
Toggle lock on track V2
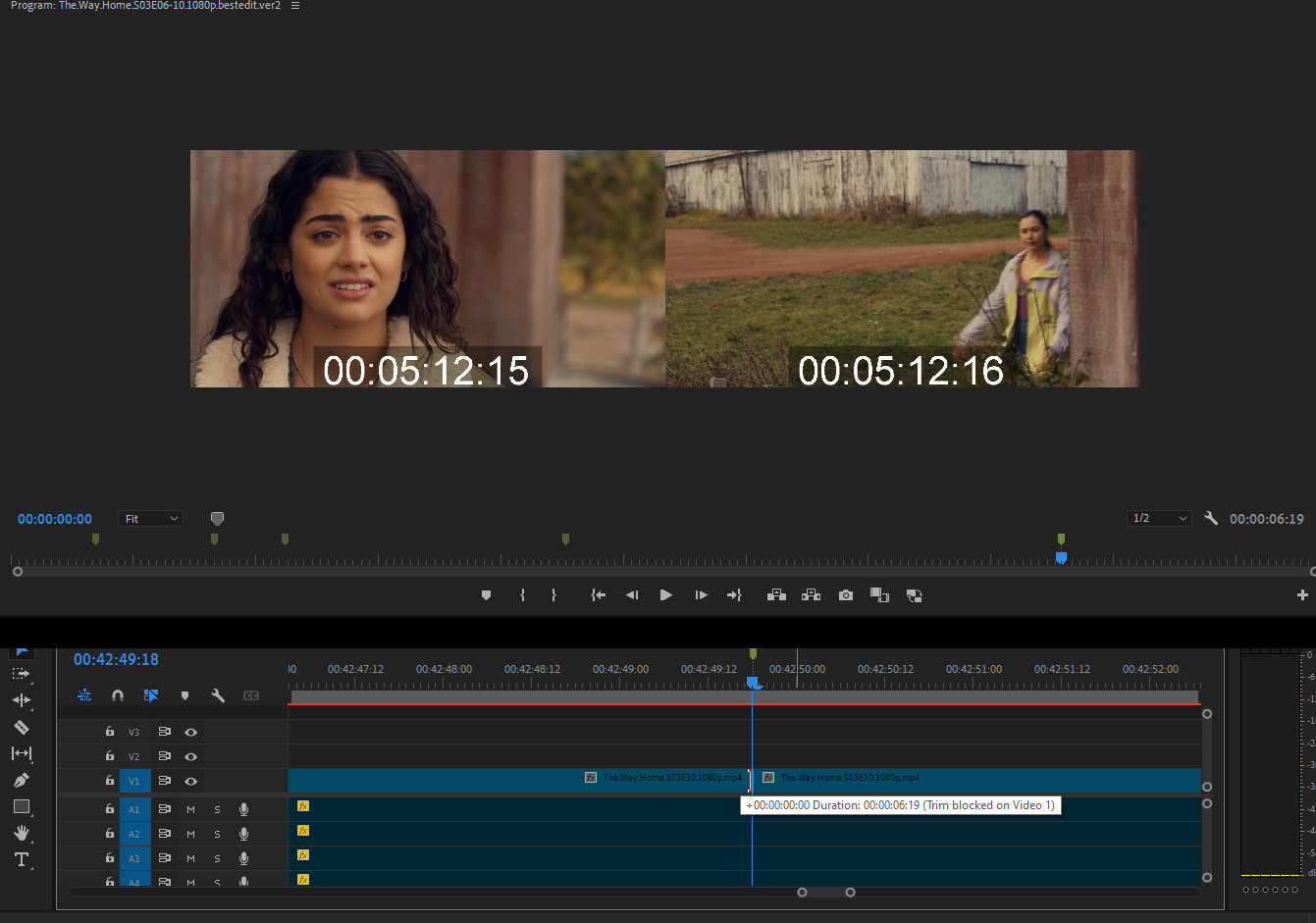(110, 756)
